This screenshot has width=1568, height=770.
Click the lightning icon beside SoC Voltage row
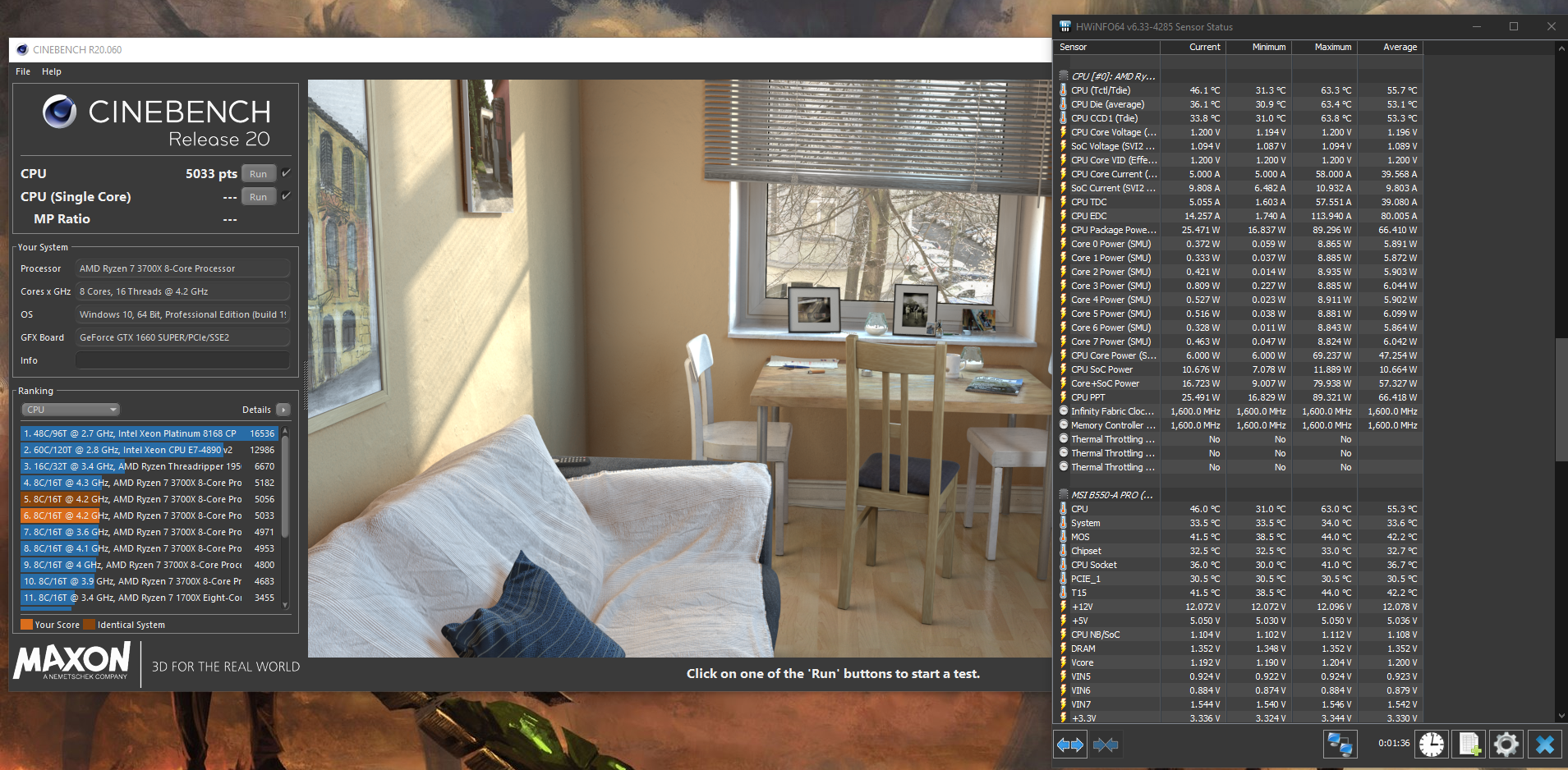[x=1064, y=146]
